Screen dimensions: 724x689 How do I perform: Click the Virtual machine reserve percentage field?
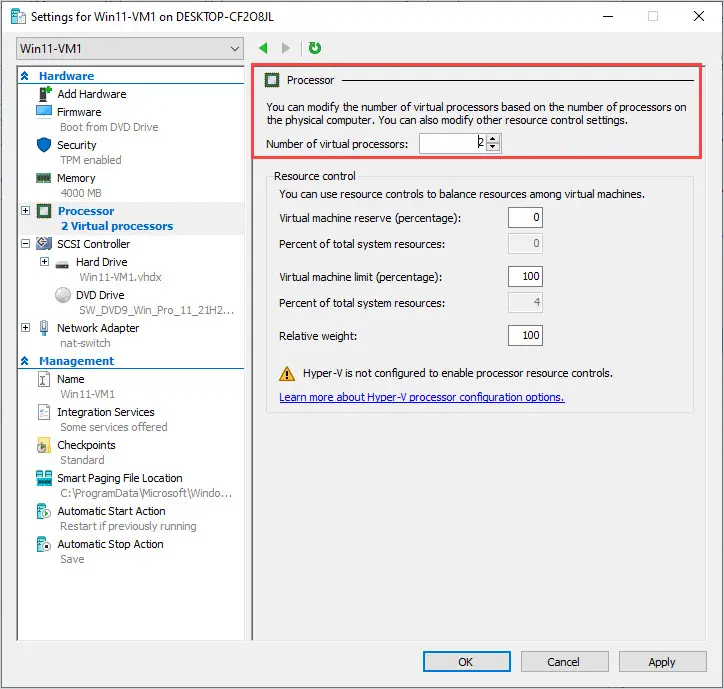(x=525, y=218)
